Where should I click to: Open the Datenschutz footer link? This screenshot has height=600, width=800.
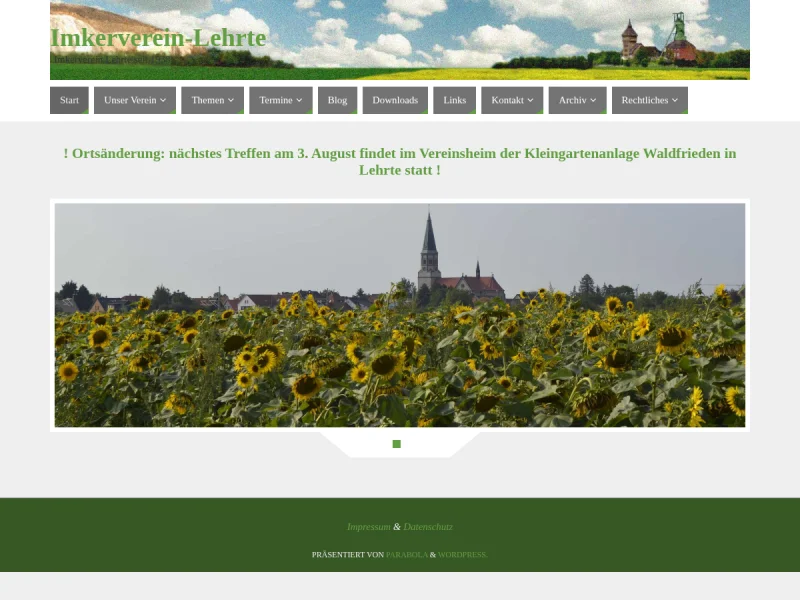click(x=428, y=527)
